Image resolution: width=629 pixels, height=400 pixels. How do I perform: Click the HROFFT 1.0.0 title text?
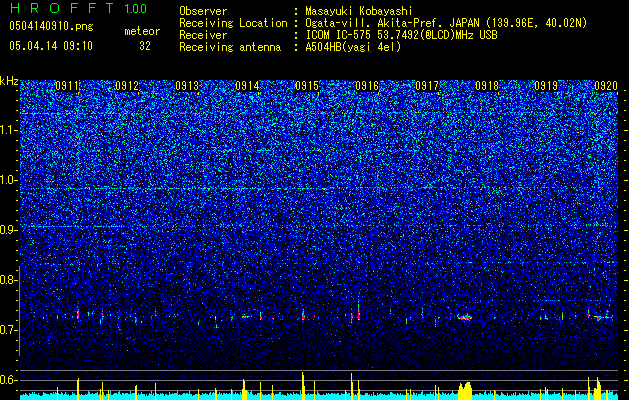[x=78, y=8]
